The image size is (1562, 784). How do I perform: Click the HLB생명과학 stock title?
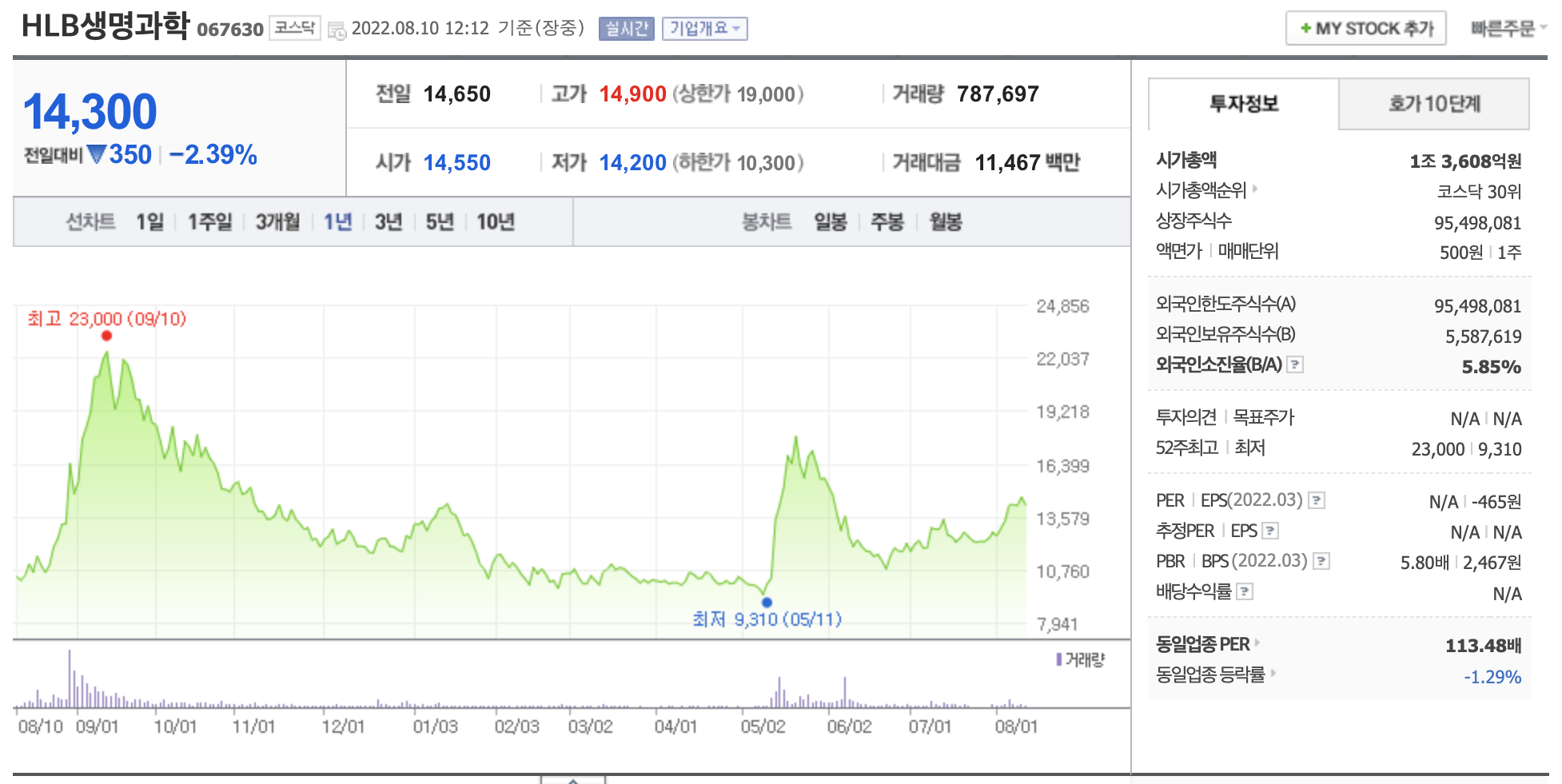(x=105, y=26)
